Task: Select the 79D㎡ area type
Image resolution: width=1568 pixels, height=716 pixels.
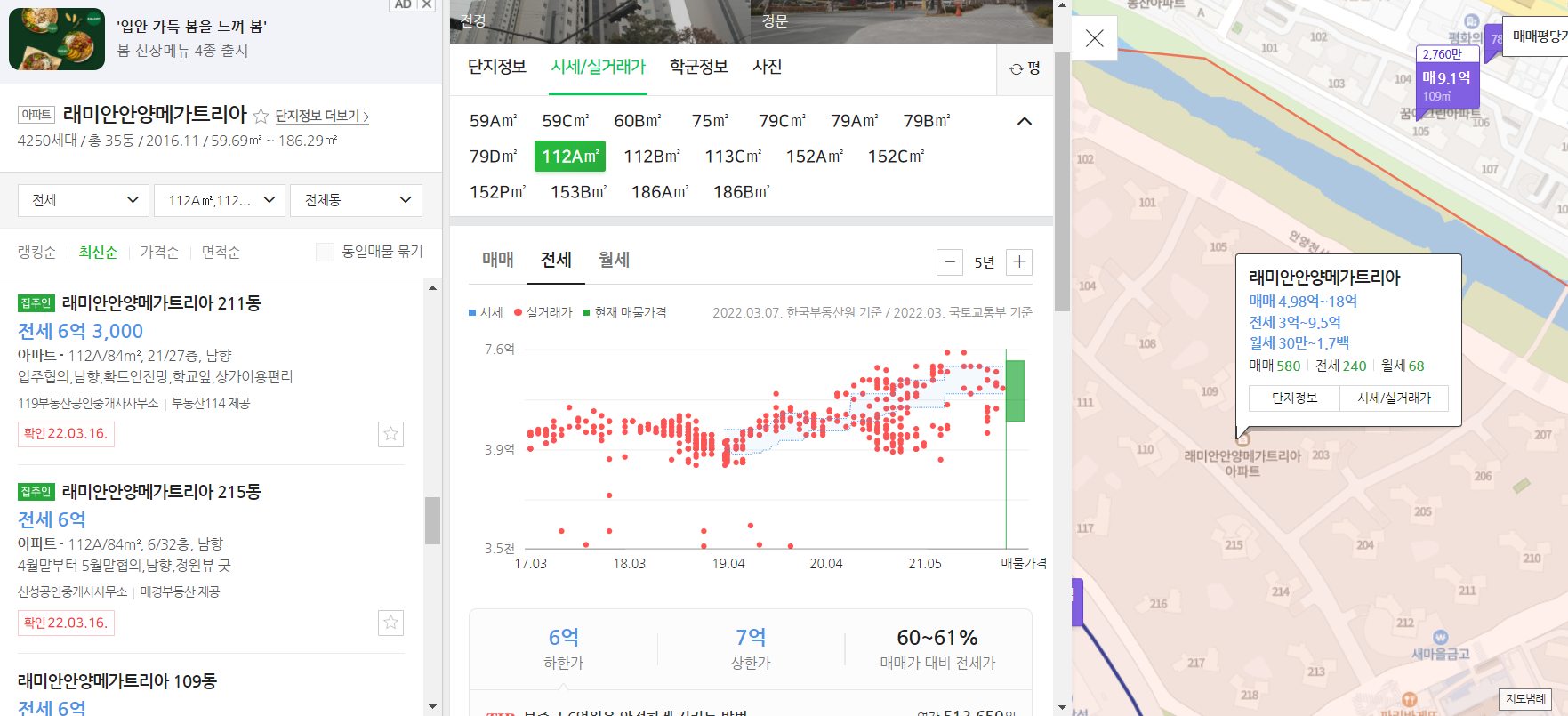Action: pyautogui.click(x=494, y=157)
